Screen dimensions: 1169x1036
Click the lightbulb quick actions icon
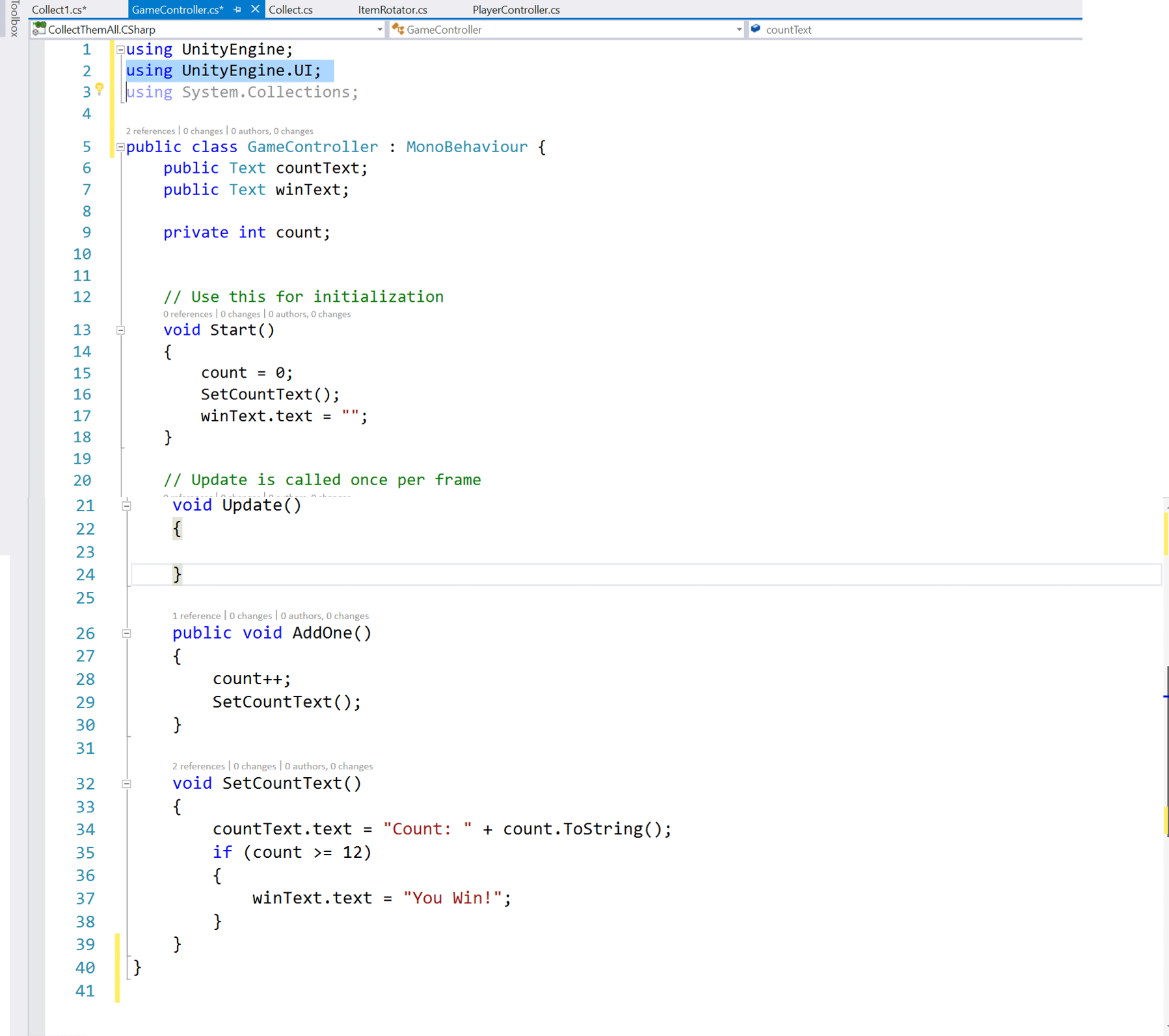coord(100,89)
